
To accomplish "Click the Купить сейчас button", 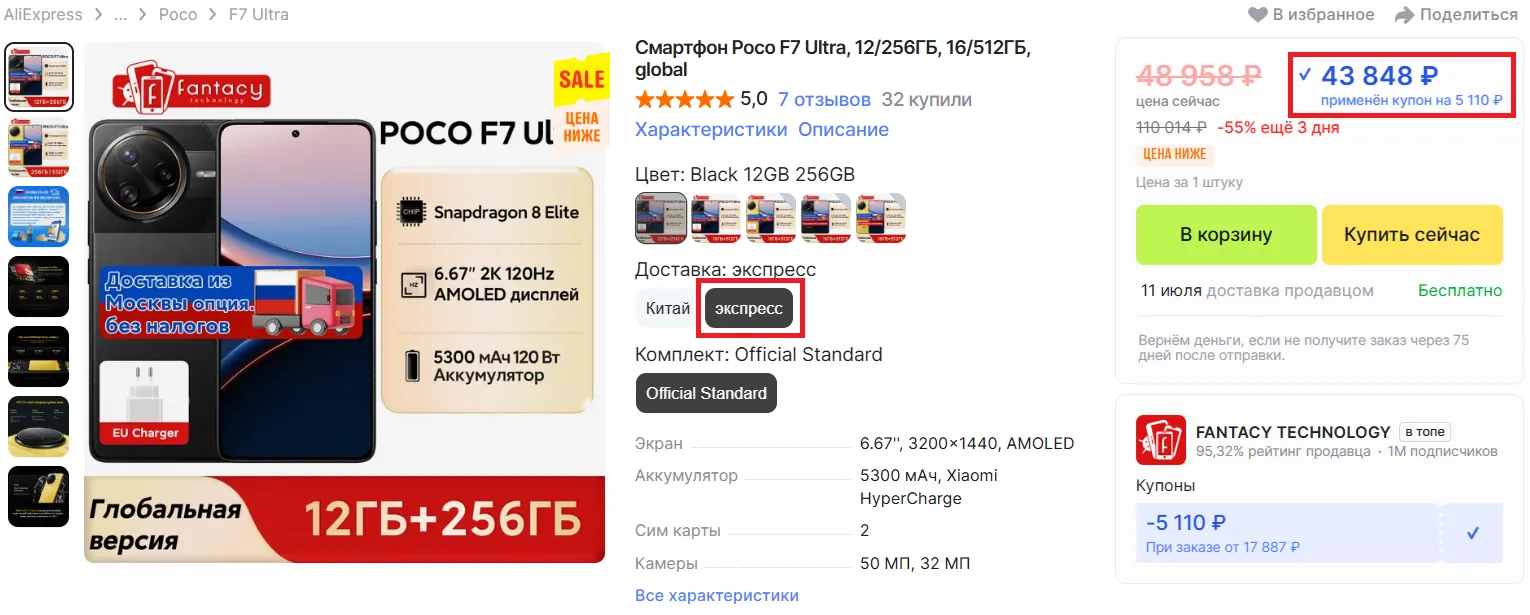I will click(1411, 235).
